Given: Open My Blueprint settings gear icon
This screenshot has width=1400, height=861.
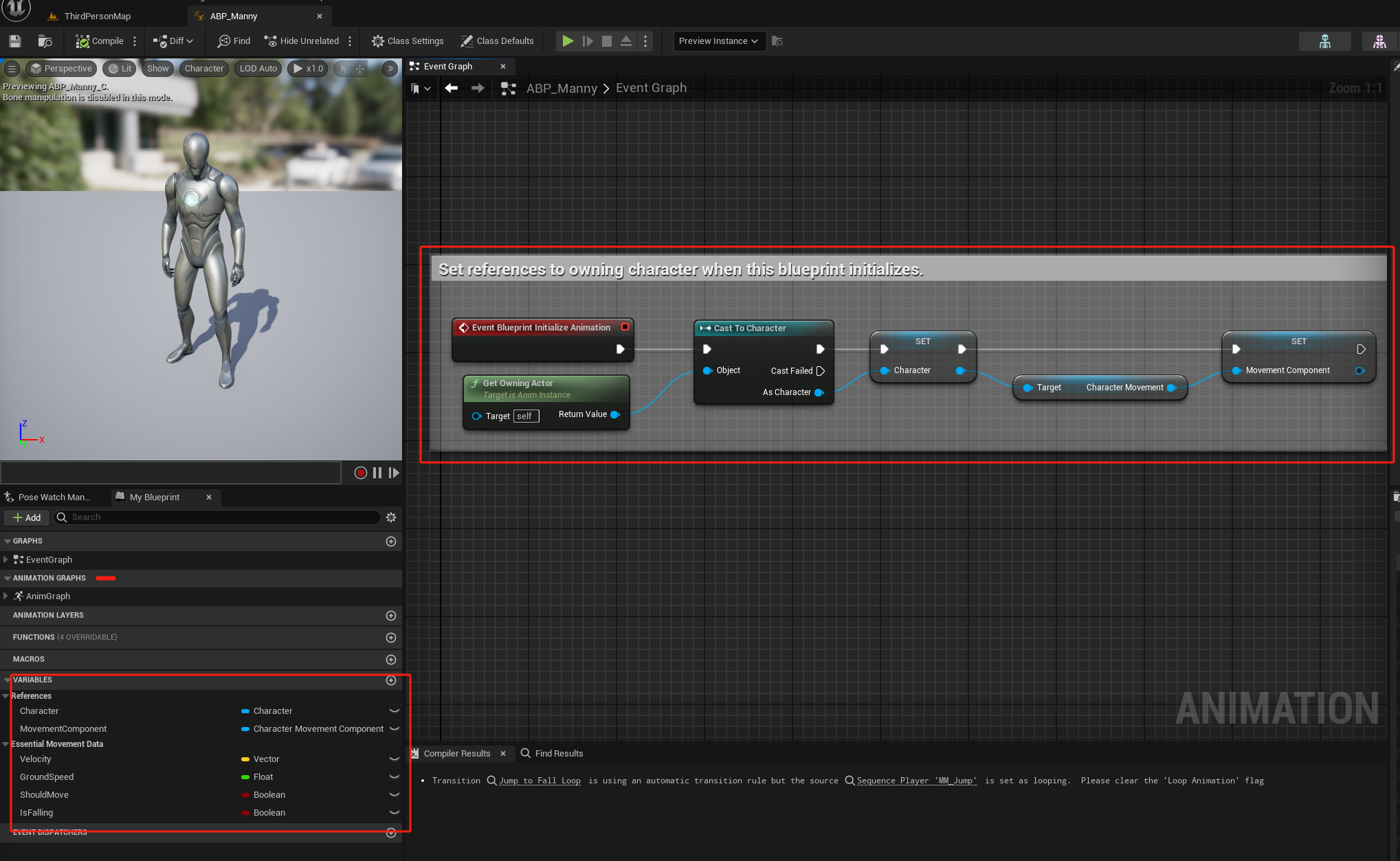Looking at the screenshot, I should click(x=391, y=517).
